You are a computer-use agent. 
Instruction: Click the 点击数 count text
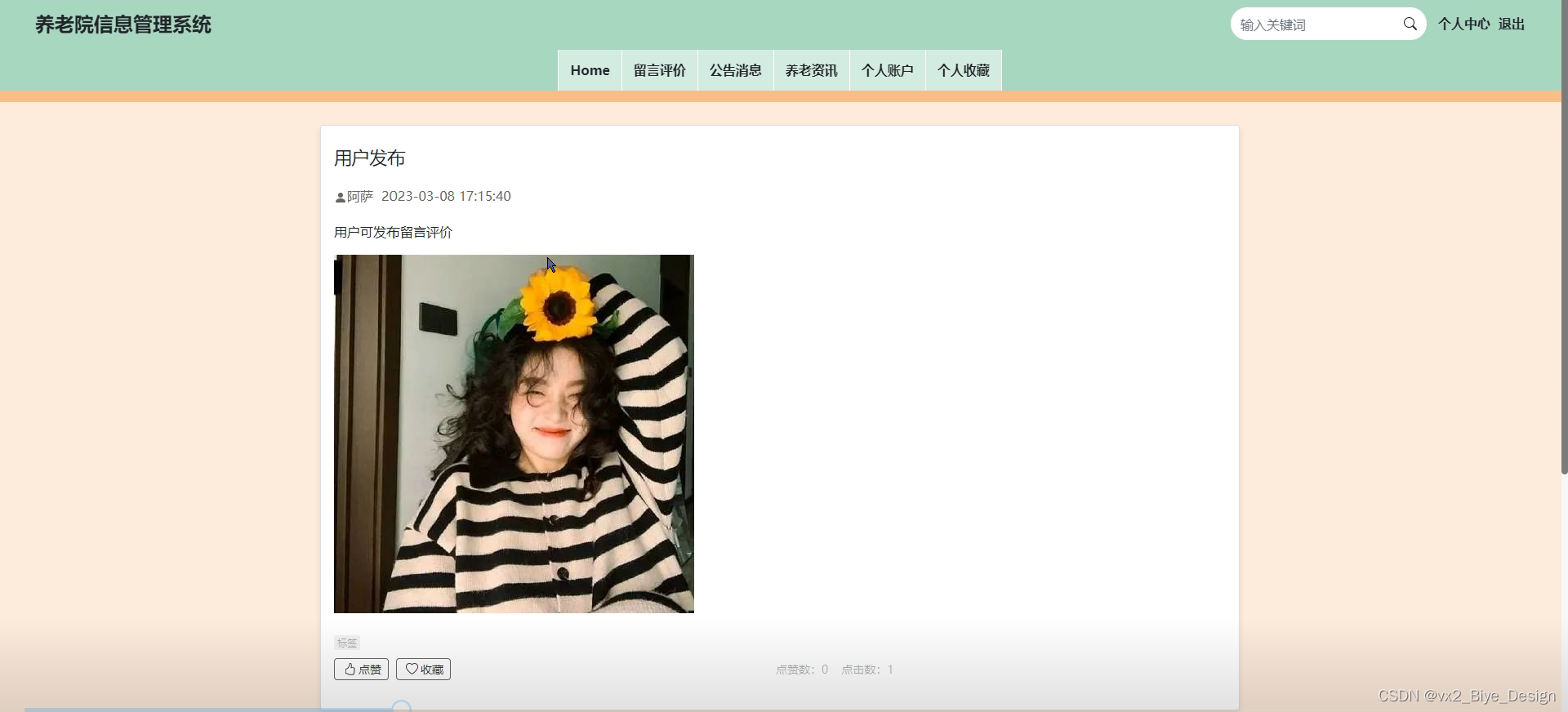tap(867, 670)
